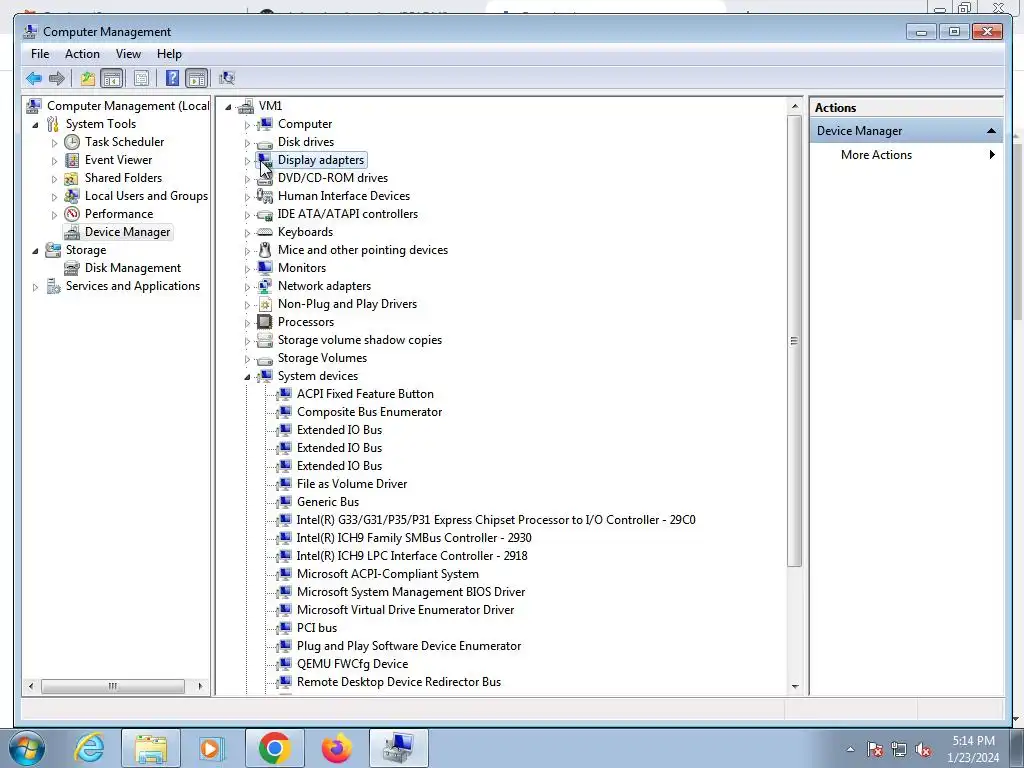This screenshot has height=768, width=1024.
Task: Open Google Chrome from taskbar
Action: (x=274, y=748)
